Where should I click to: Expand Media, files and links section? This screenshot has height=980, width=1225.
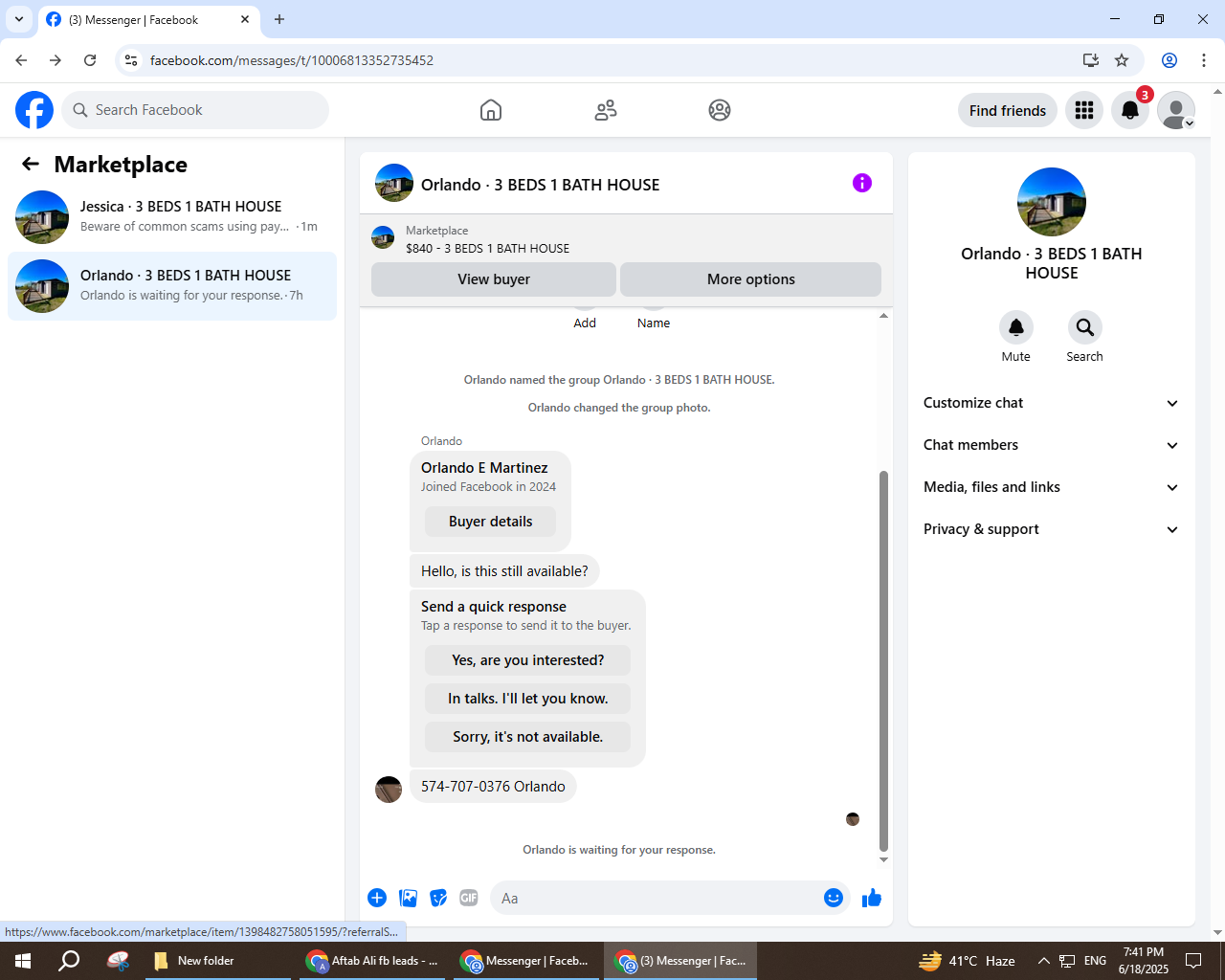click(1052, 487)
